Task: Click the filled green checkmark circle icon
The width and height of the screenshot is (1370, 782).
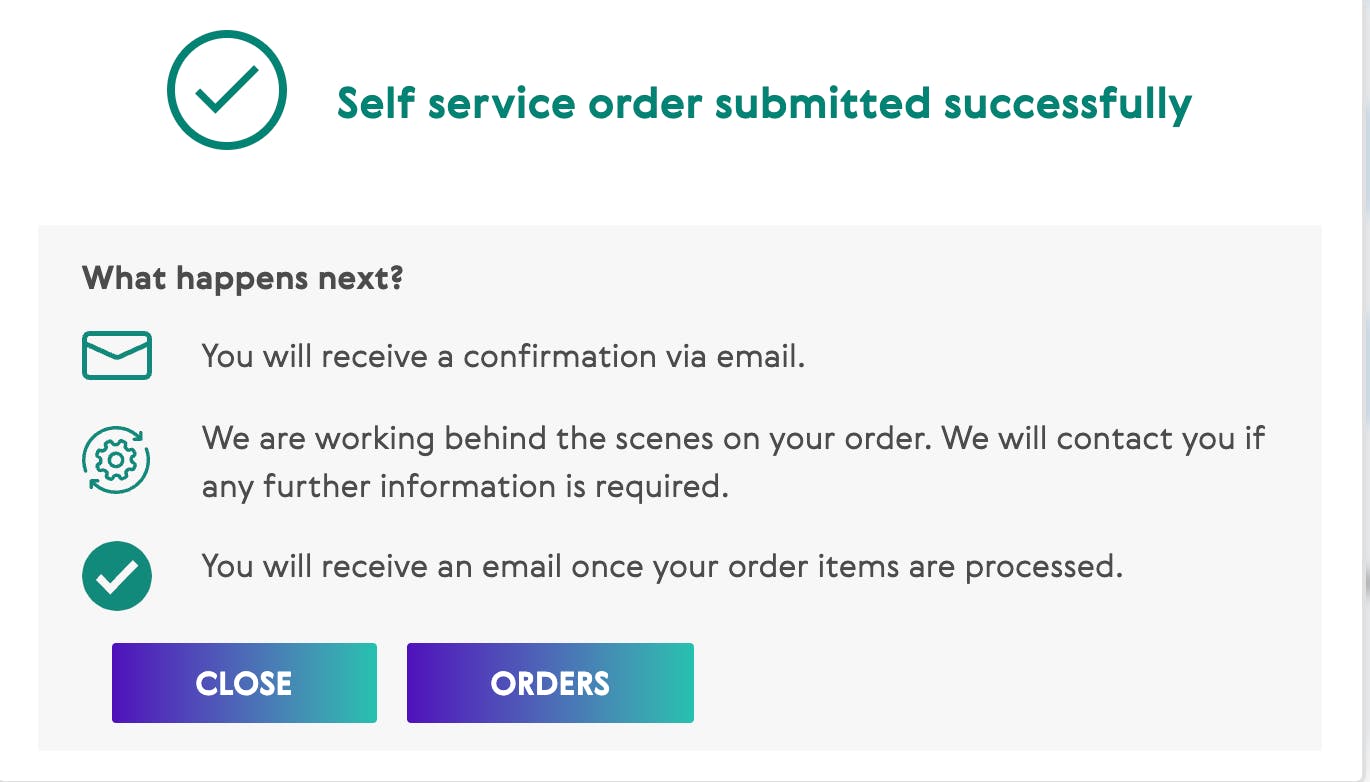Action: click(x=117, y=576)
